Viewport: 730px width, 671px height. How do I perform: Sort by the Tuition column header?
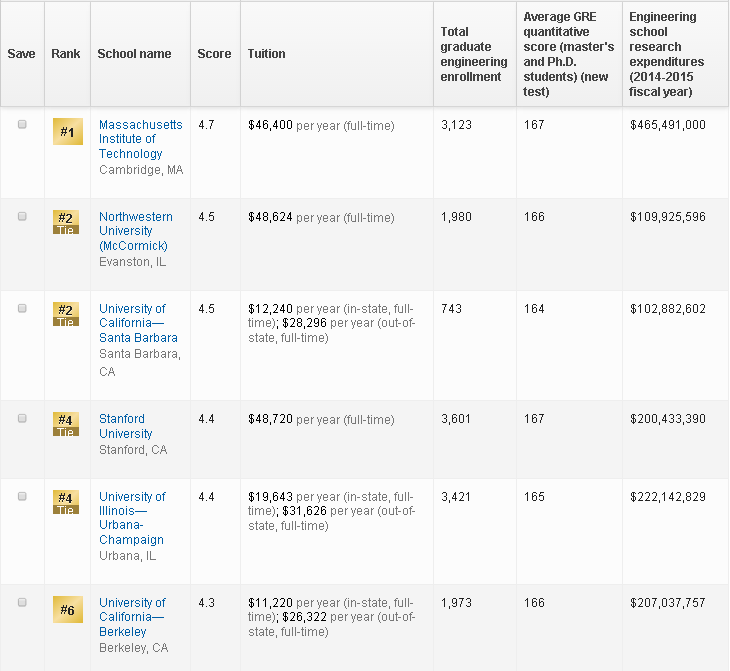(x=266, y=54)
